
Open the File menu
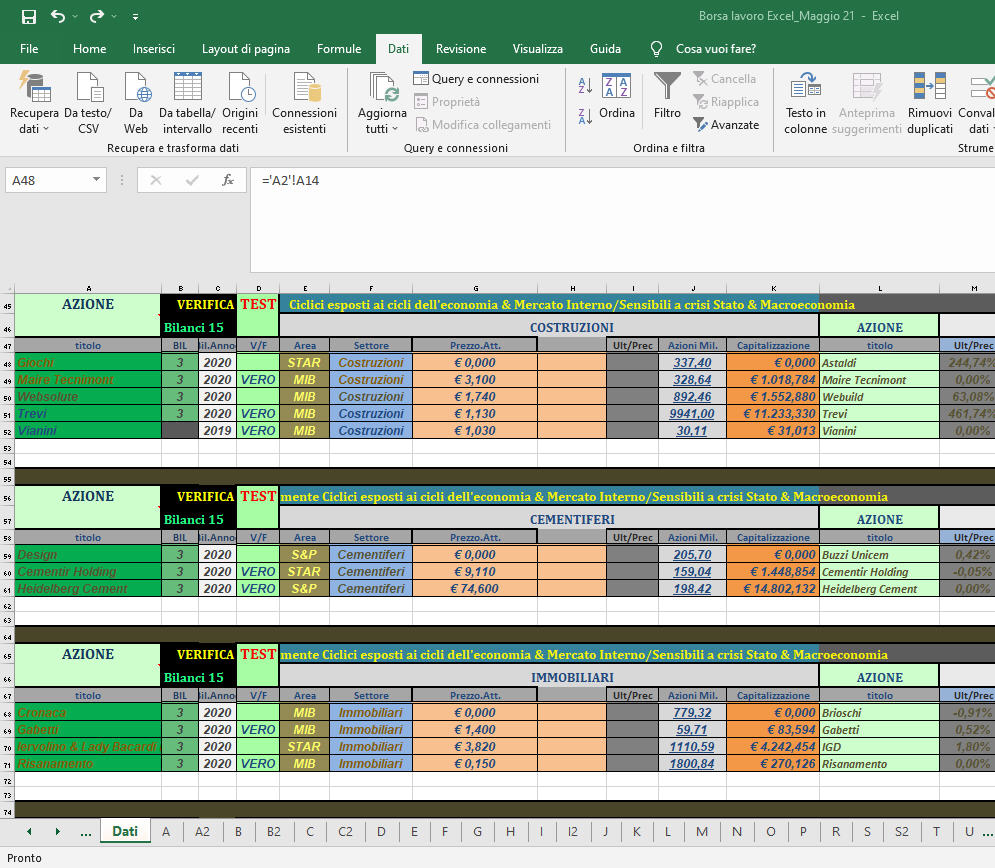coord(29,49)
